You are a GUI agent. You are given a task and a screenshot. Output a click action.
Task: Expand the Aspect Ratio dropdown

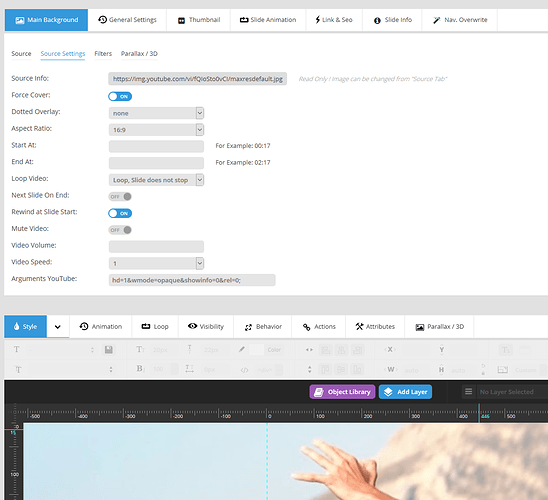pos(156,130)
